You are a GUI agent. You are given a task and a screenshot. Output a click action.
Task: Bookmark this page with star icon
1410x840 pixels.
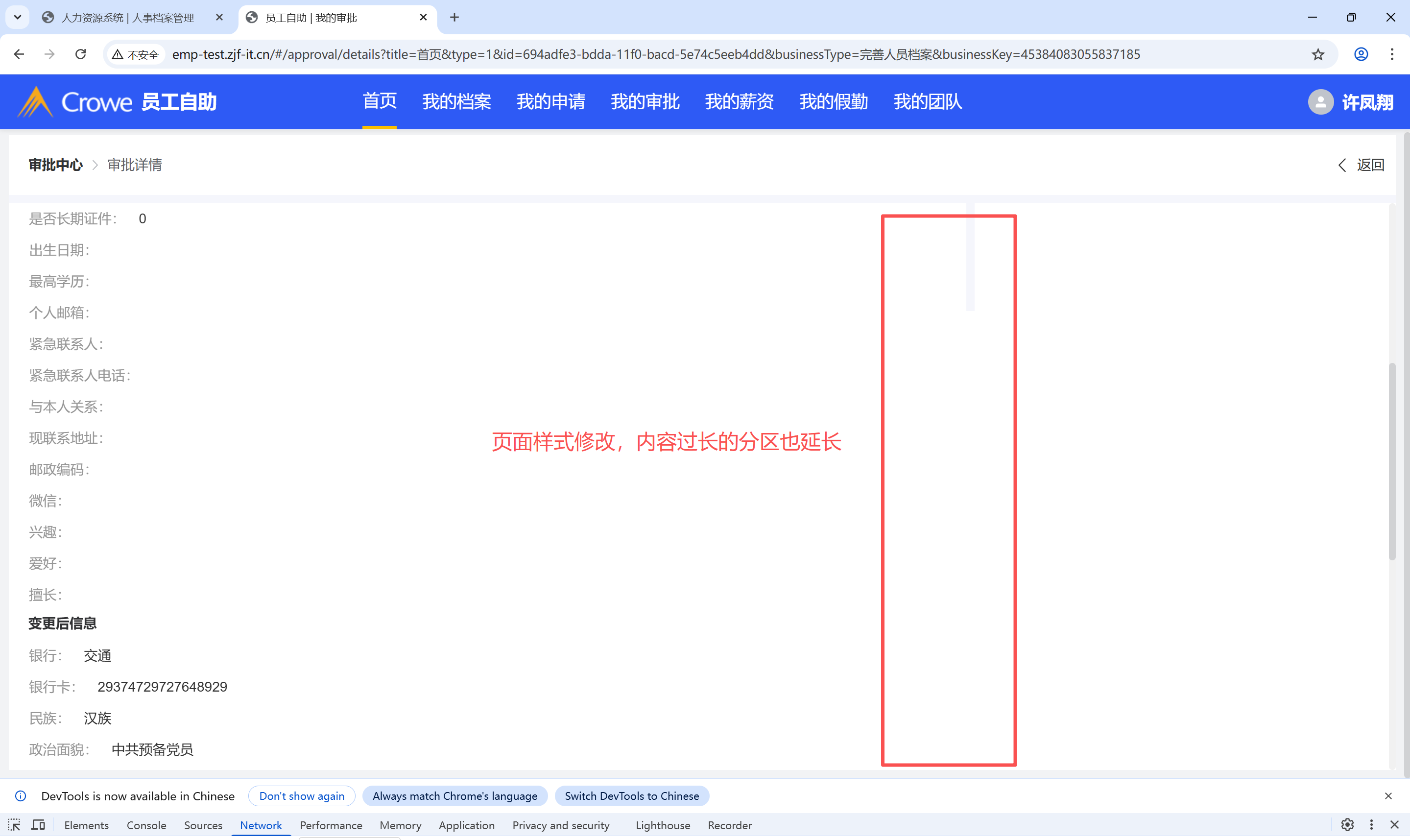[x=1318, y=54]
